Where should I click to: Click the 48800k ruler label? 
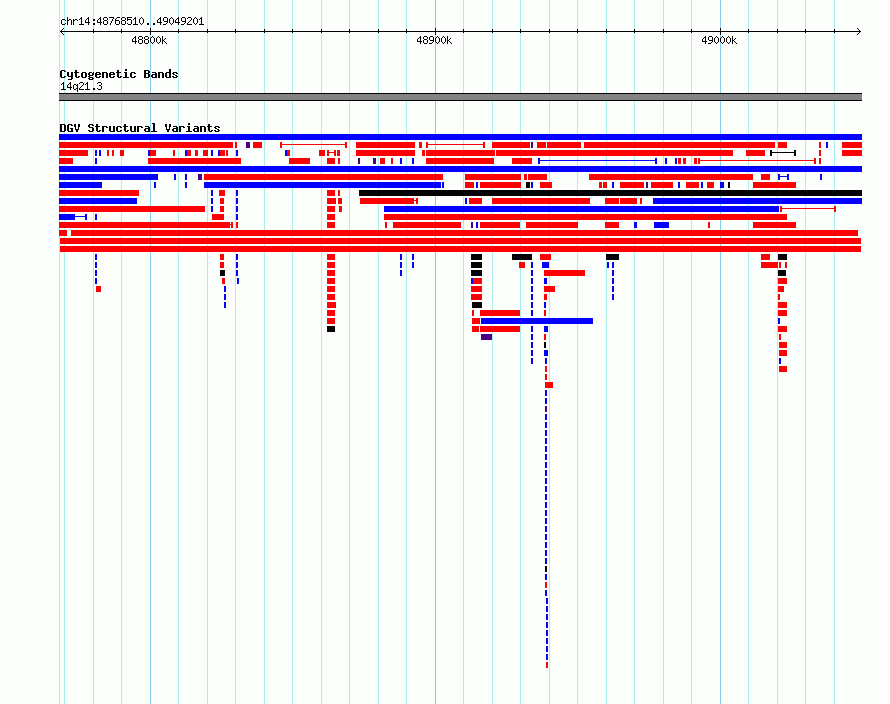tap(149, 40)
